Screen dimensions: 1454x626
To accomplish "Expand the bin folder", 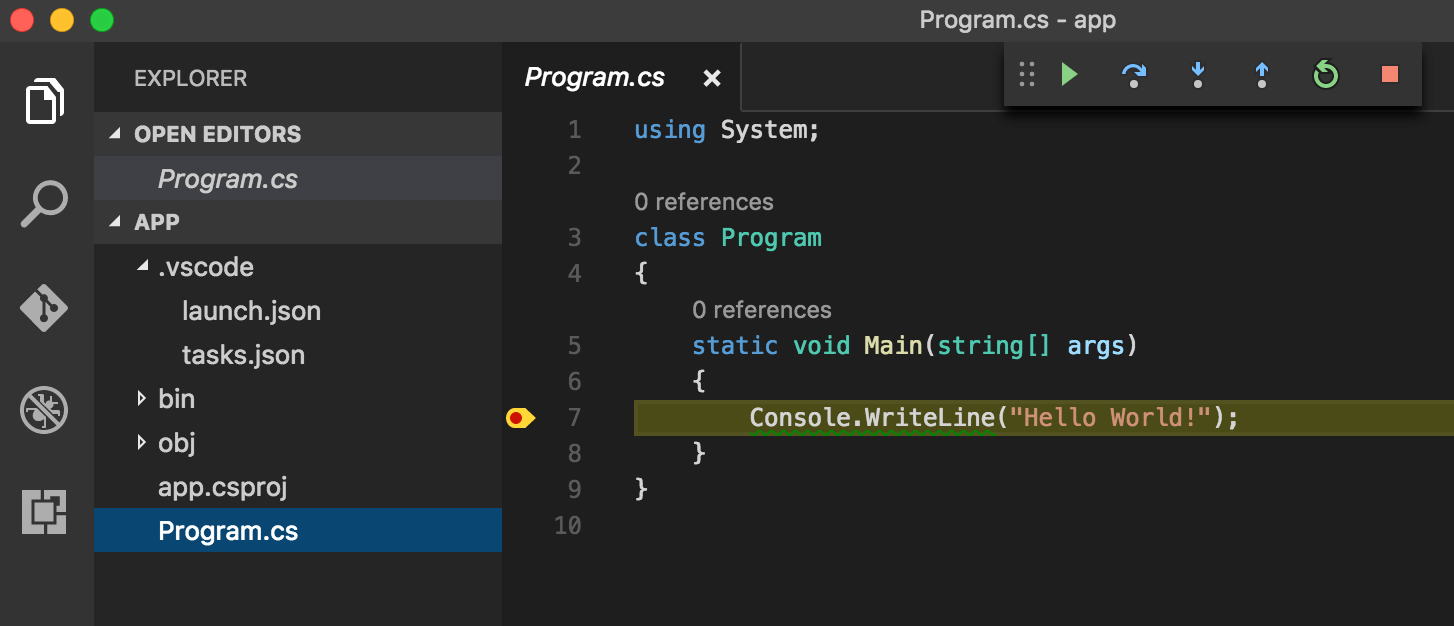I will [143, 398].
